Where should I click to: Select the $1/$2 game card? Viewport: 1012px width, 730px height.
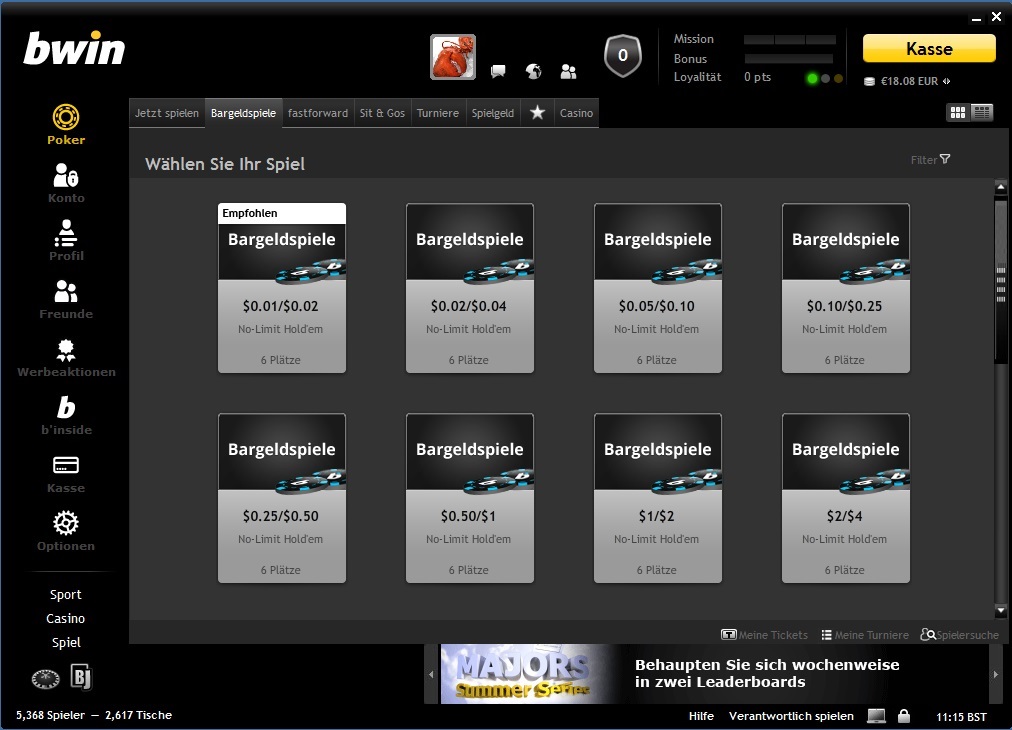click(x=658, y=498)
